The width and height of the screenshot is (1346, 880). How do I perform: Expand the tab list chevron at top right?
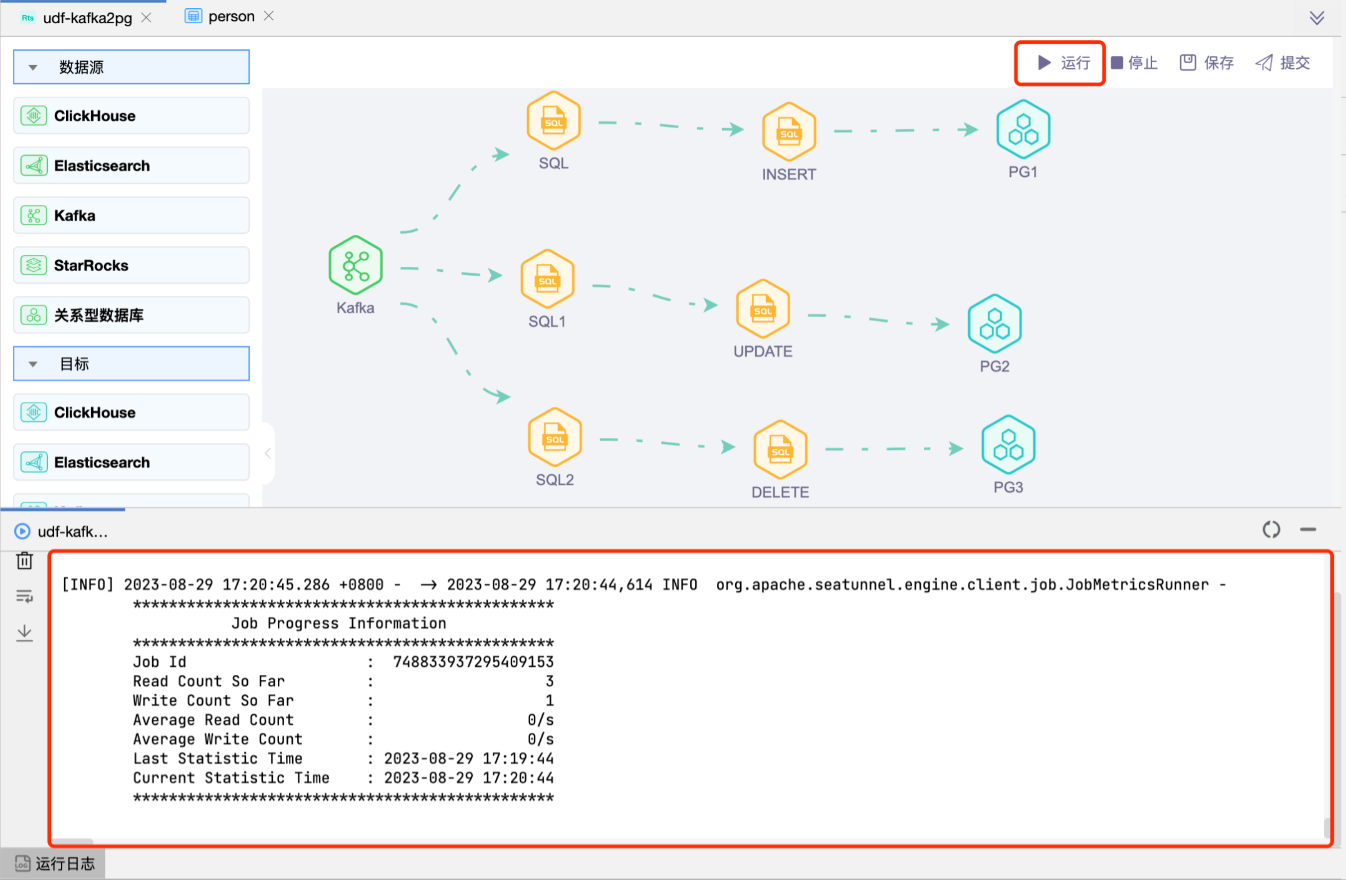coord(1317,18)
